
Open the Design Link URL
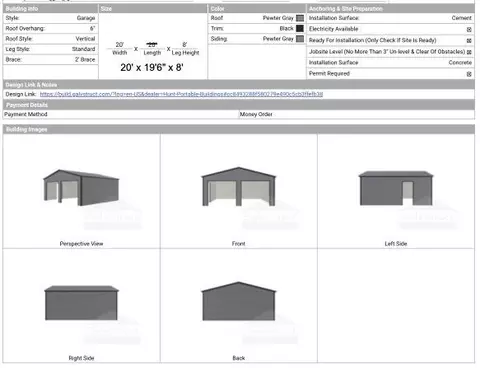click(x=181, y=94)
